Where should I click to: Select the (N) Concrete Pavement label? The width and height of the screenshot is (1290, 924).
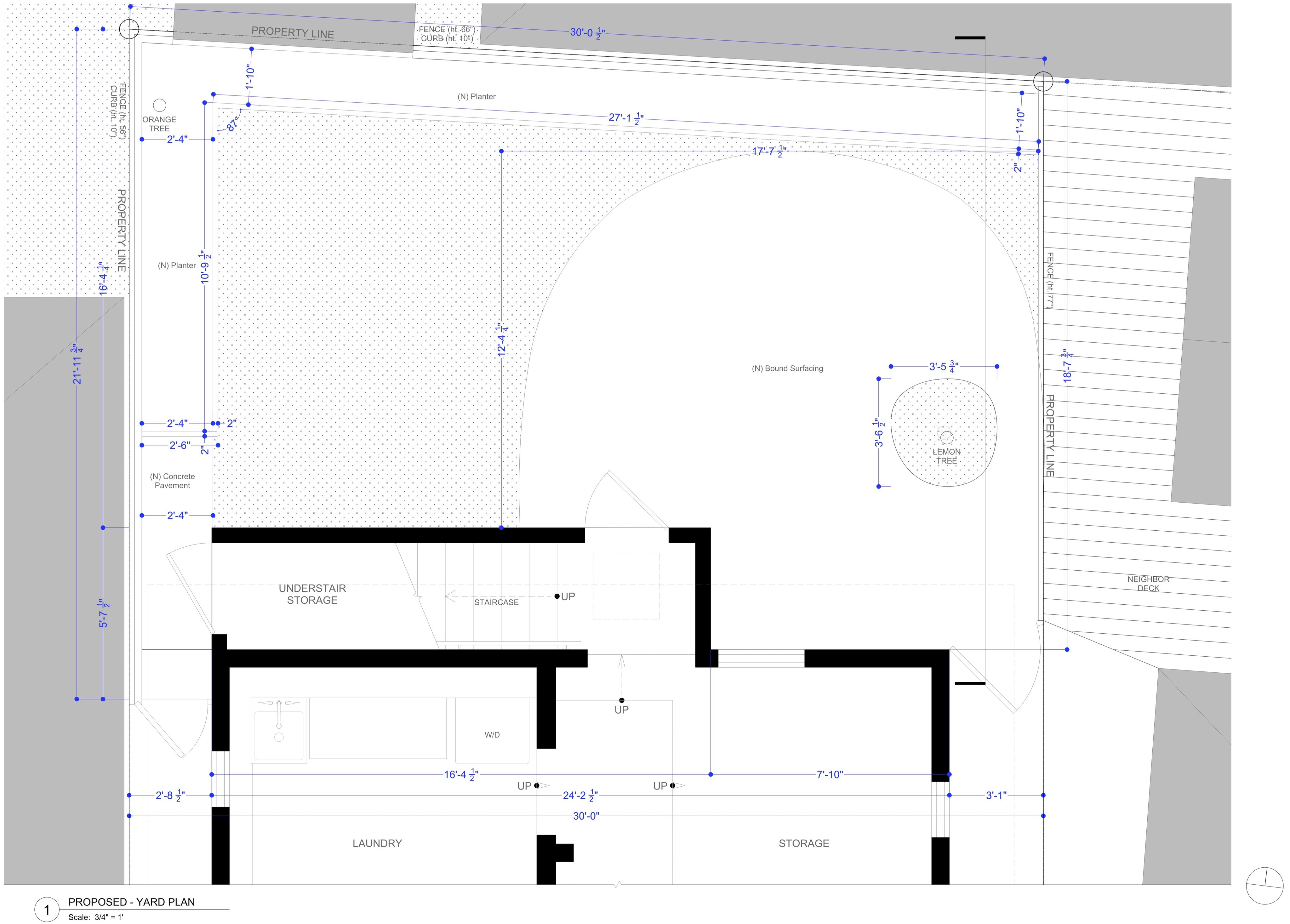point(172,481)
